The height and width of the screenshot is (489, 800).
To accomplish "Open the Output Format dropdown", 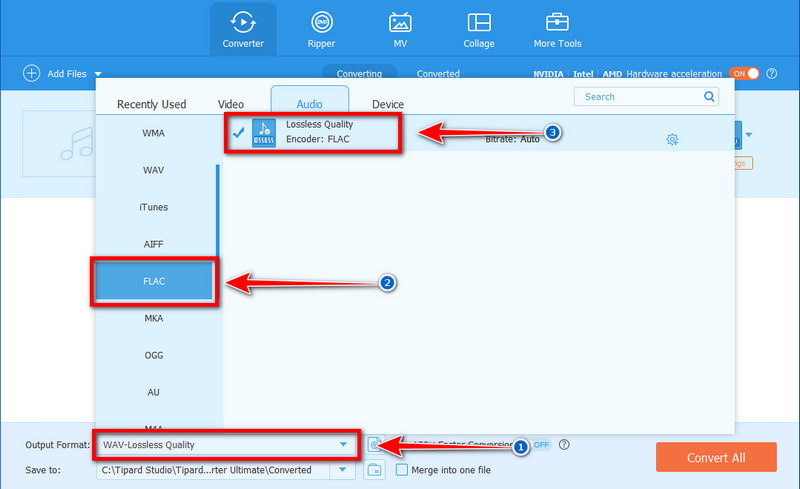I will point(226,445).
